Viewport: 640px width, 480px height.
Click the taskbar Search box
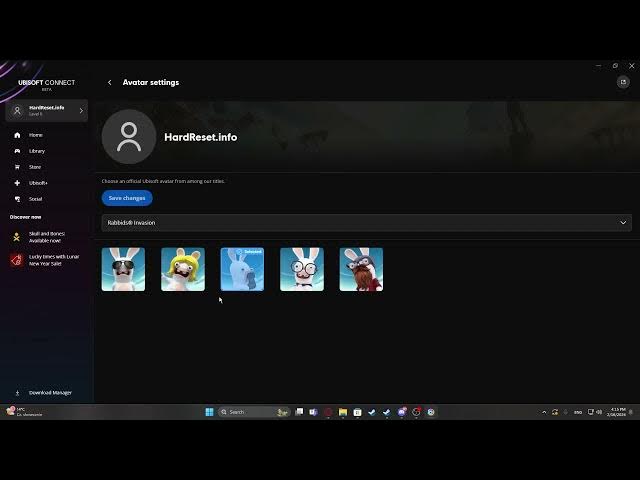[x=254, y=412]
